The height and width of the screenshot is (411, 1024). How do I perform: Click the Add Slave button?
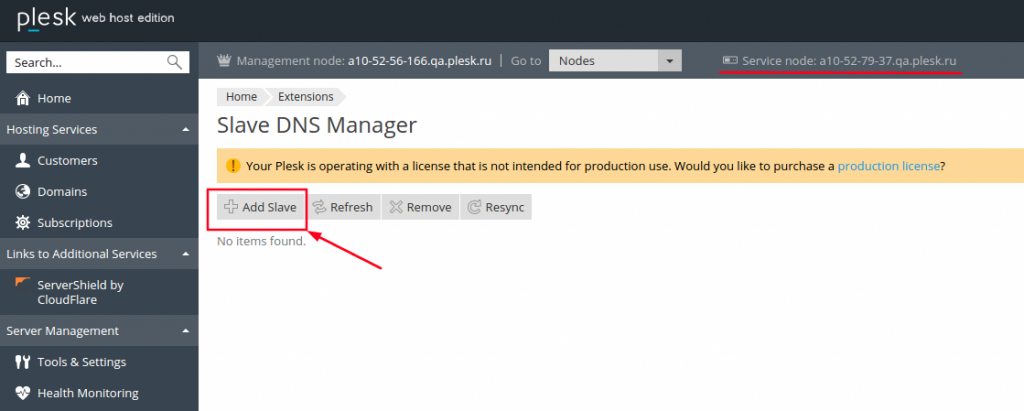click(x=260, y=207)
